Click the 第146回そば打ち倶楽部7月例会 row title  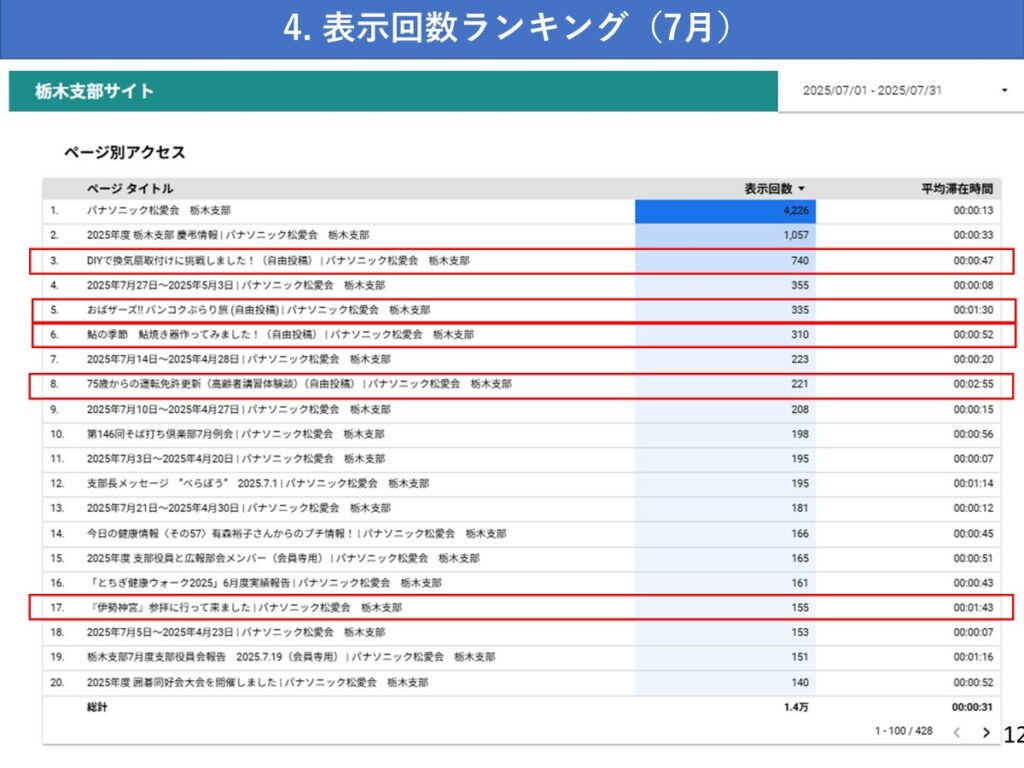coord(235,434)
